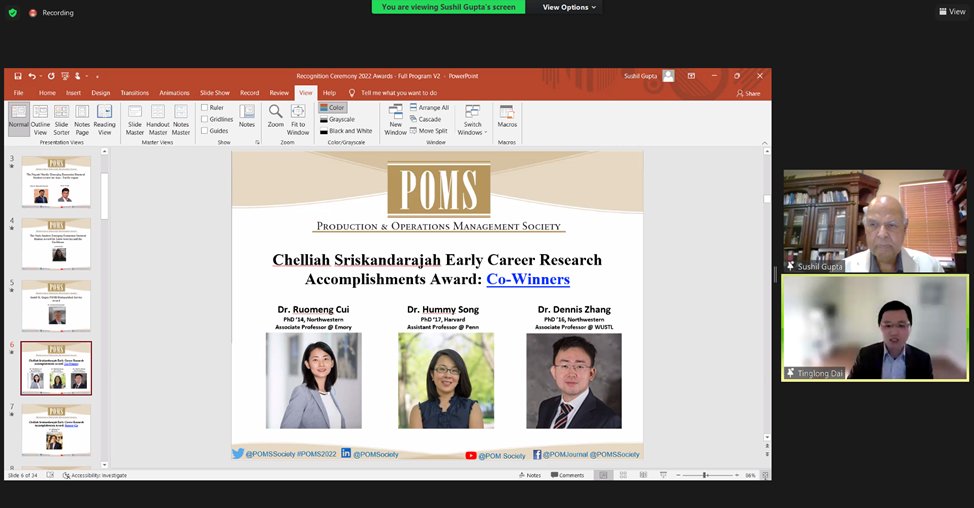Switch to Reading View
Screen dimensions: 974x508
[x=104, y=119]
